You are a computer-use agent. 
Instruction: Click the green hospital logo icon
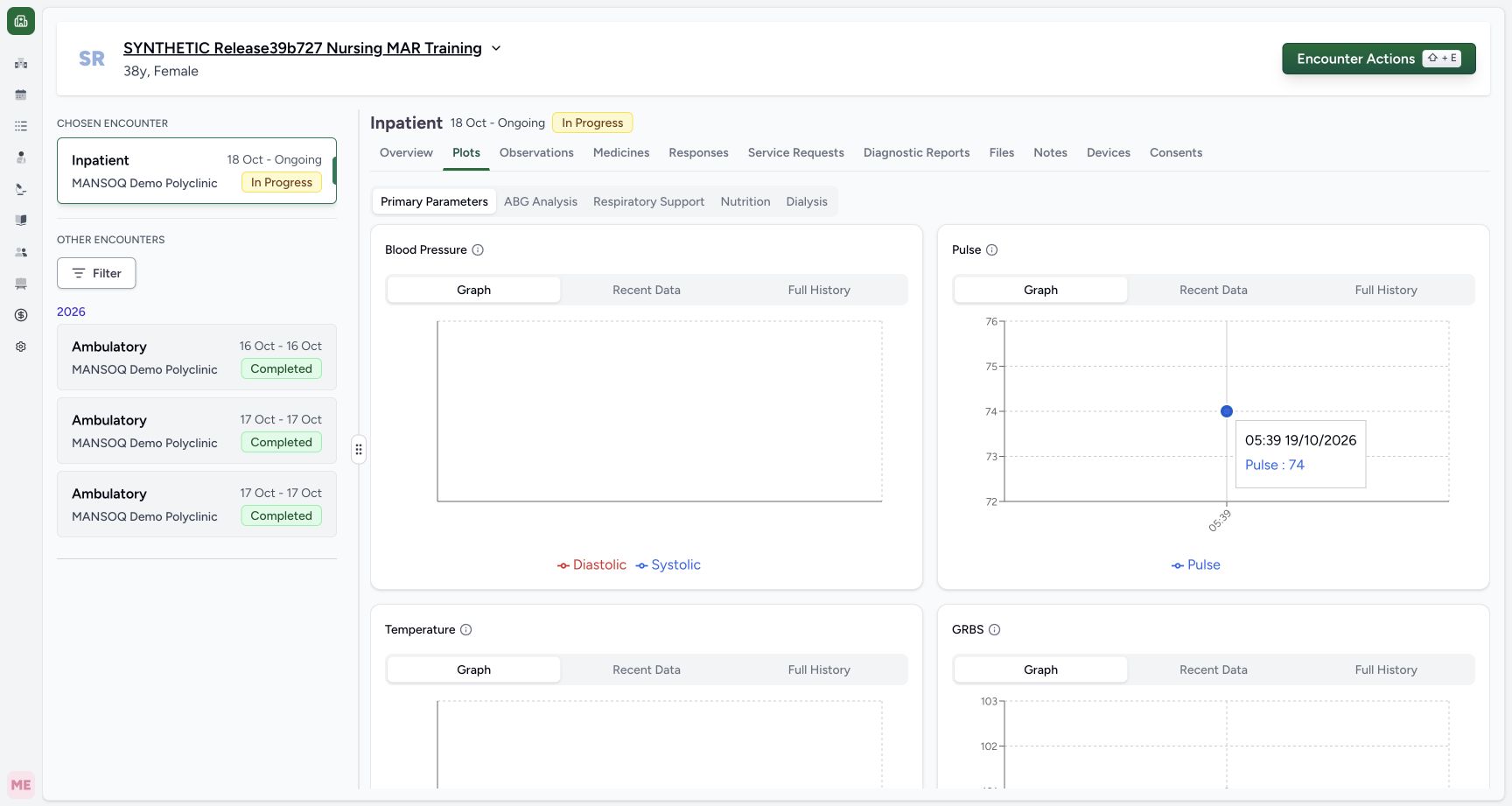21,21
